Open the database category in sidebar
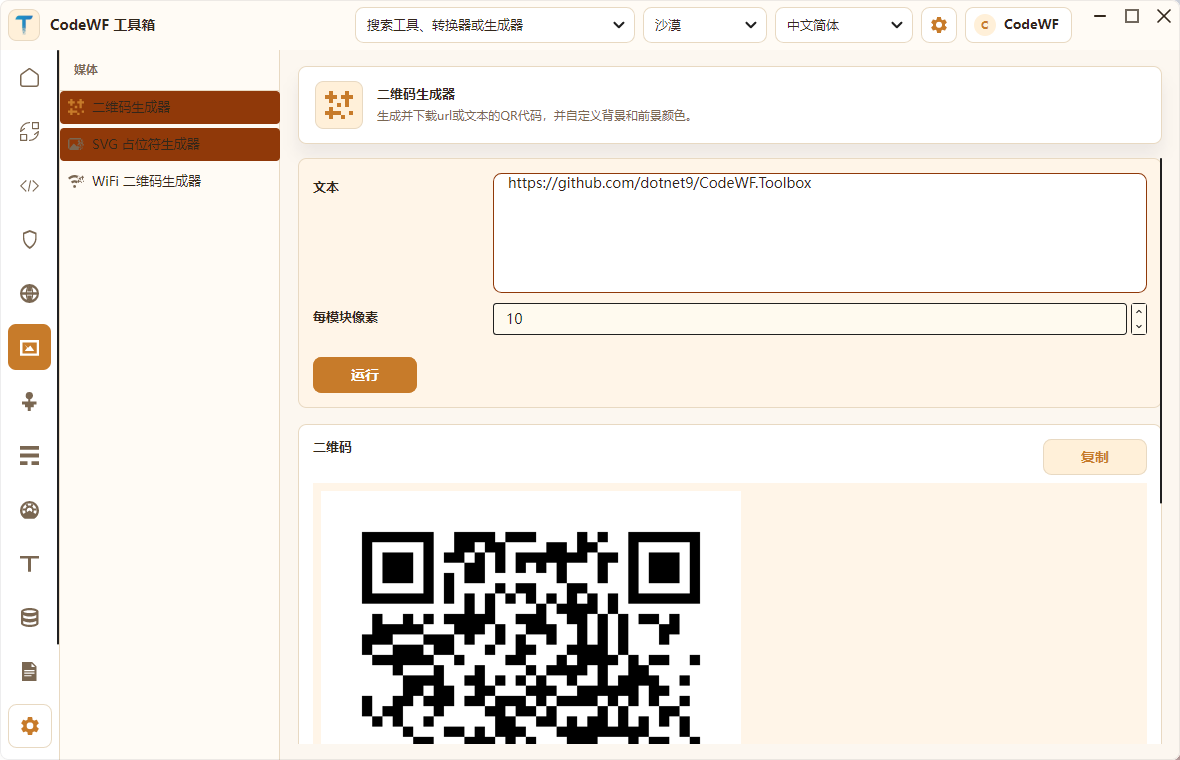1180x760 pixels. point(29,618)
